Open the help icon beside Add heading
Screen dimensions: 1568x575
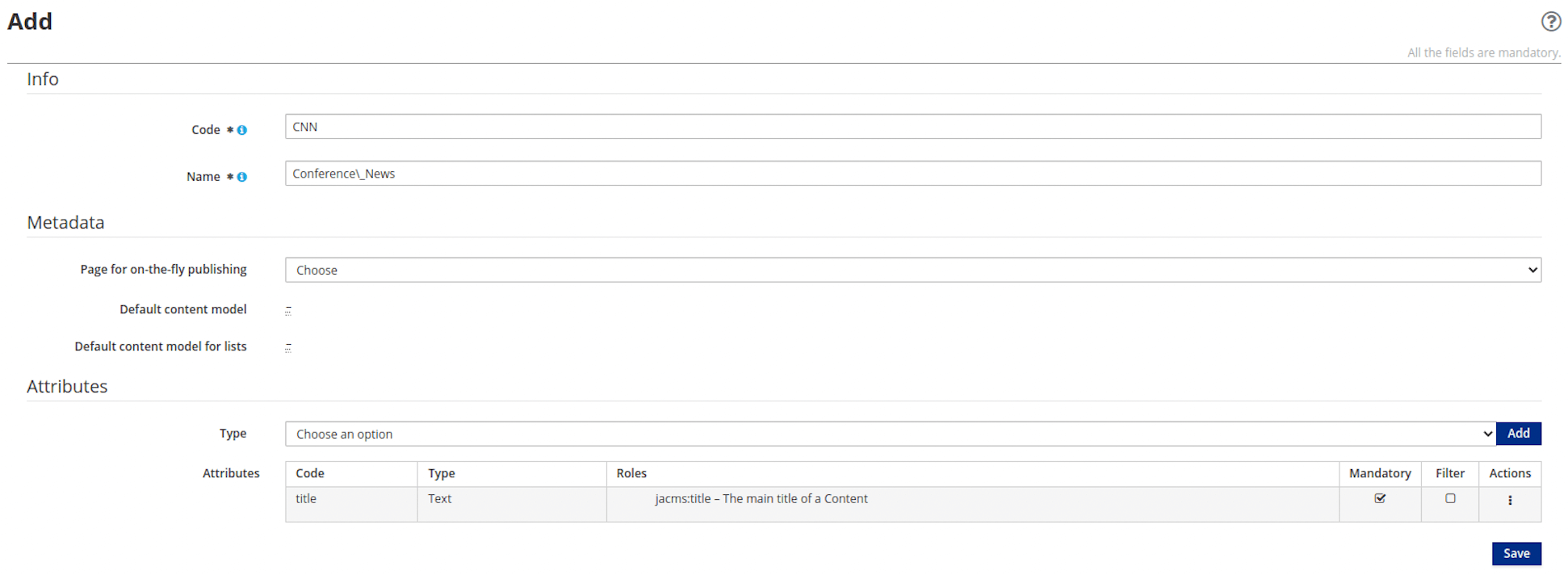pyautogui.click(x=1550, y=22)
